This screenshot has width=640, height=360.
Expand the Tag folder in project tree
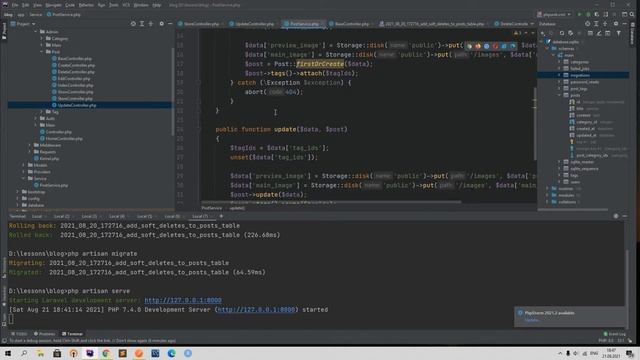(x=42, y=112)
